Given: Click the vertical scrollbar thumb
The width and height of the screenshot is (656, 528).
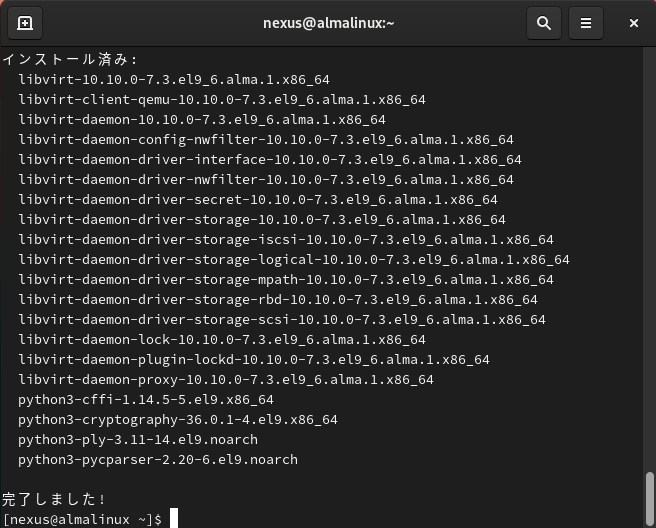Looking at the screenshot, I should [x=650, y=499].
